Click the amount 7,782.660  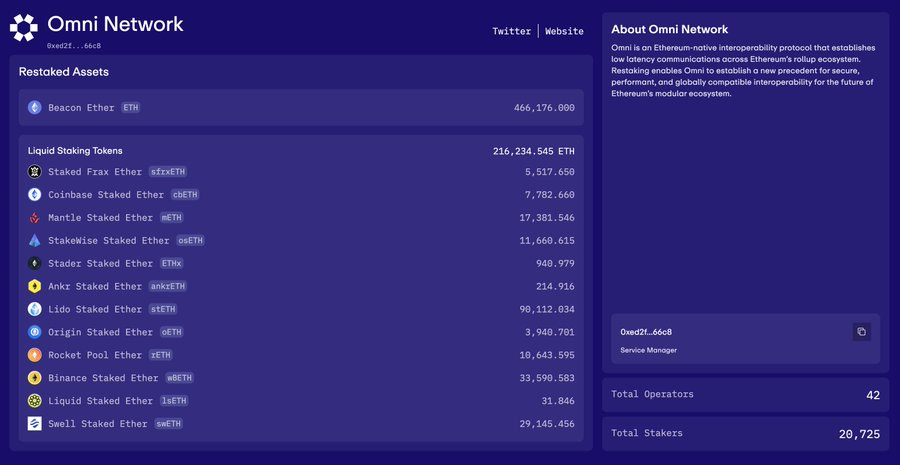[550, 195]
